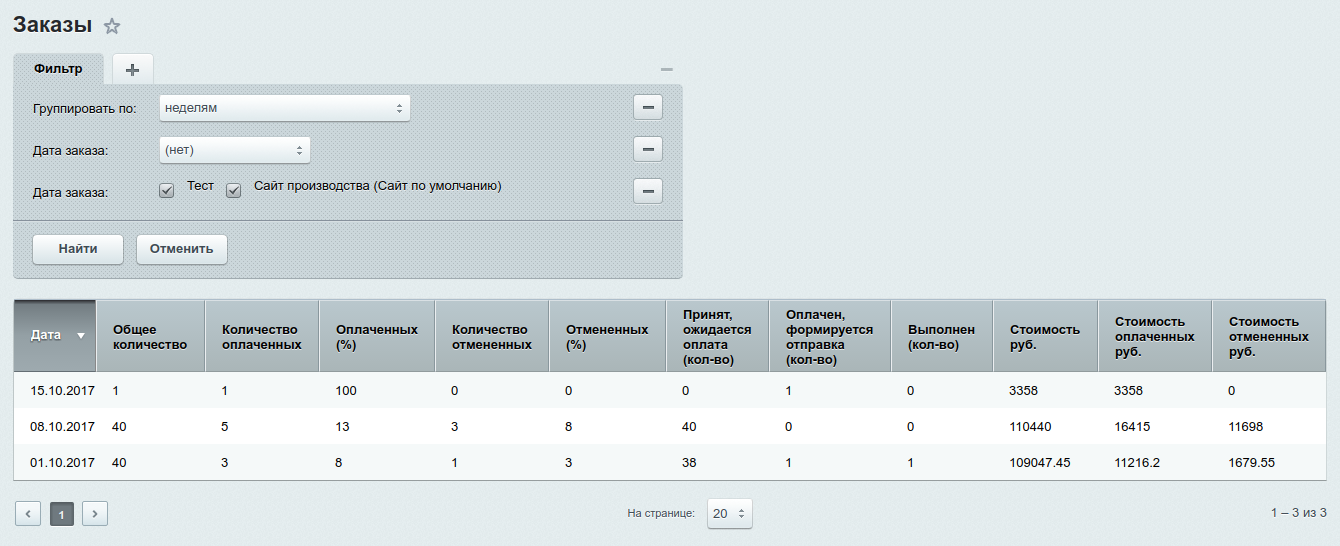This screenshot has width=1340, height=546.
Task: Click the Отменить button
Action: [181, 249]
